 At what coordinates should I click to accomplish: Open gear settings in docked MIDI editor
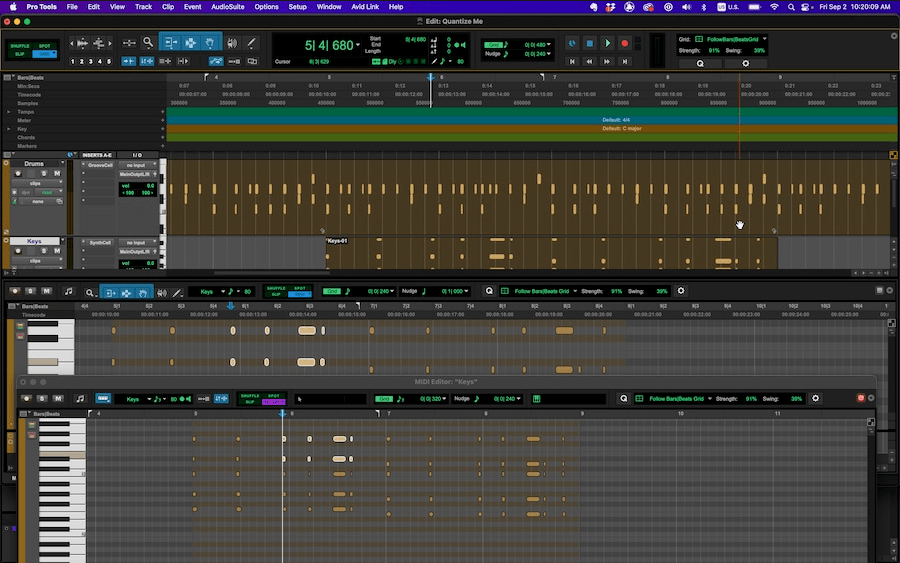(681, 291)
